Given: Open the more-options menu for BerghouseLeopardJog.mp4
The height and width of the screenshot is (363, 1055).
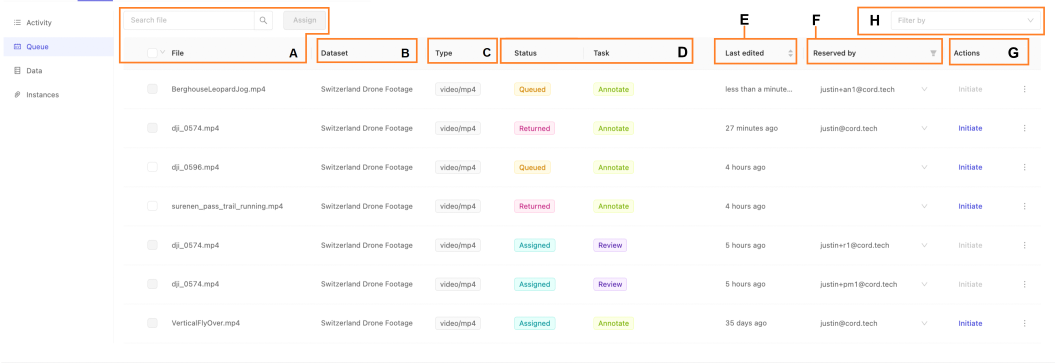Looking at the screenshot, I should [1024, 89].
